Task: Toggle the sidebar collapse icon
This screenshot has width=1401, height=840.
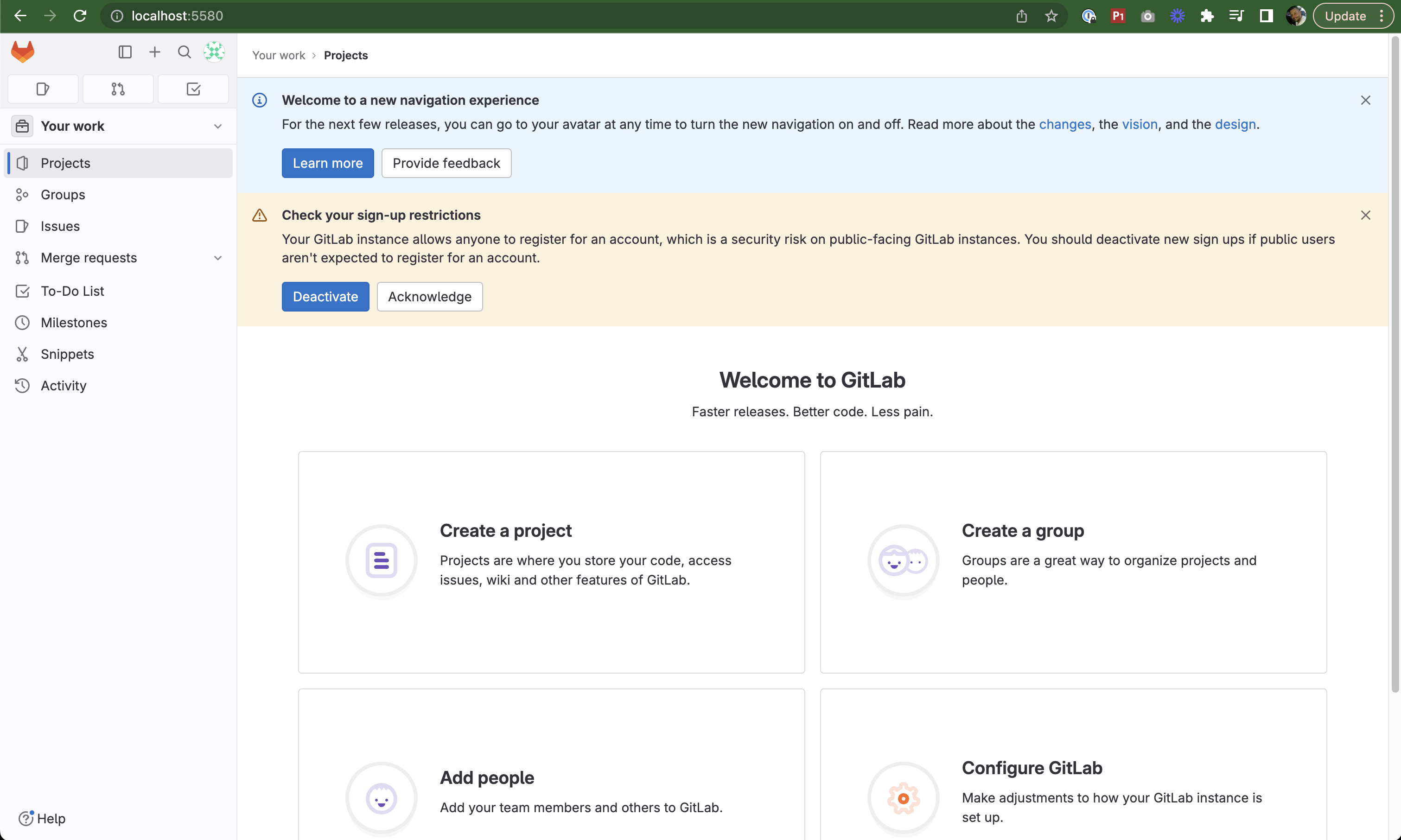Action: (x=125, y=52)
